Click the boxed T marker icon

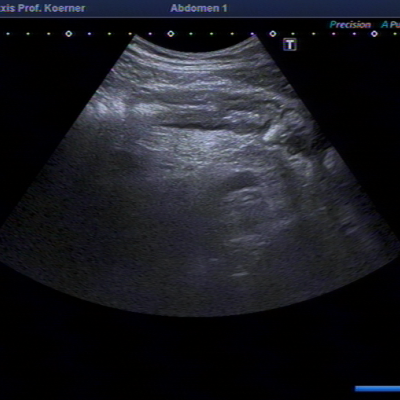(290, 44)
